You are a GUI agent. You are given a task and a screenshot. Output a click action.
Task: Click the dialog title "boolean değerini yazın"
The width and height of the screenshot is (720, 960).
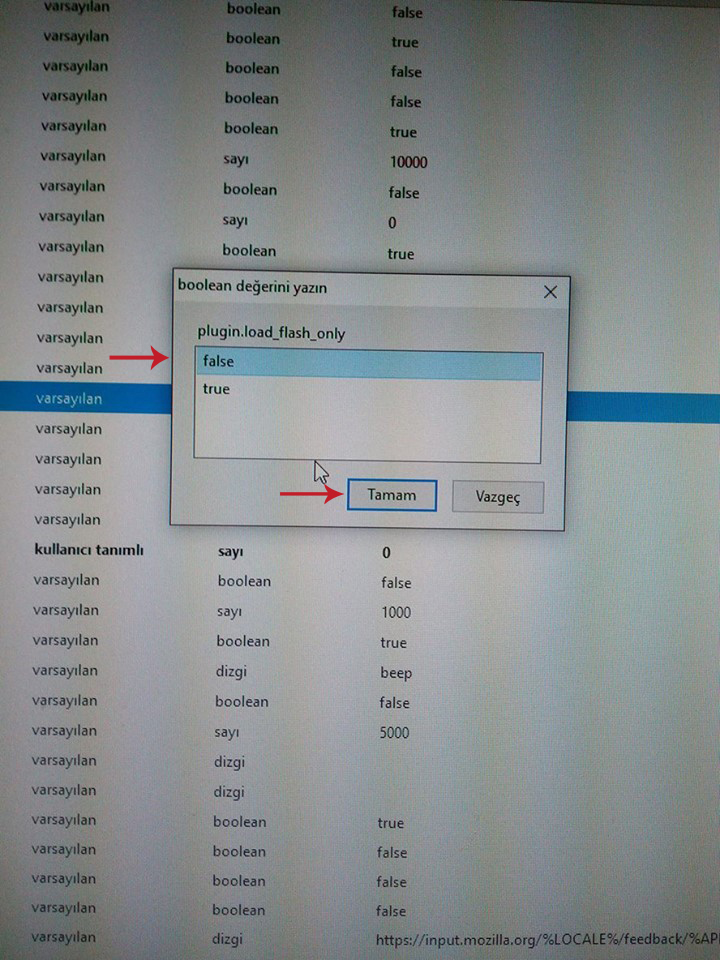coord(252,288)
